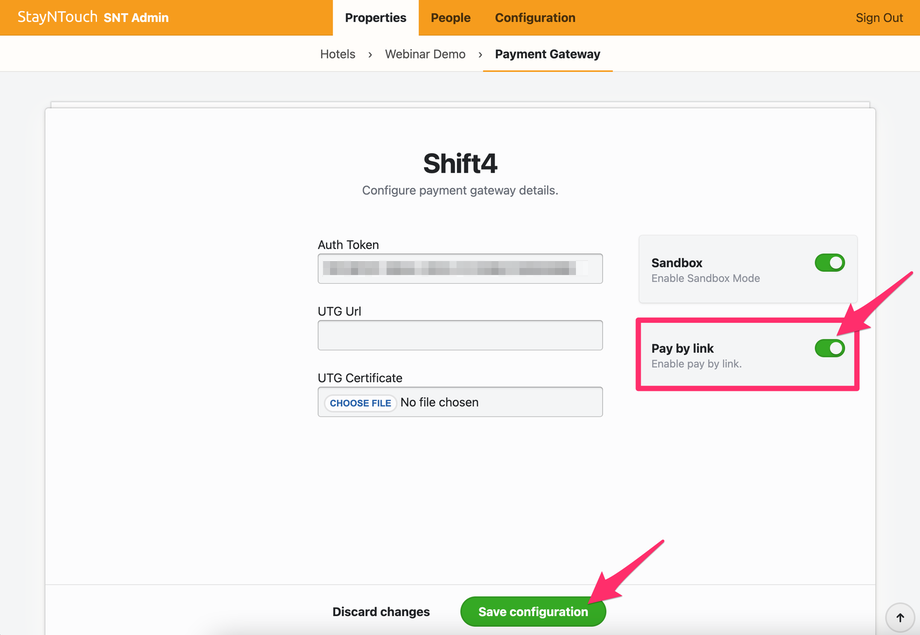Click the 'Enable Sandbox Mode' description

point(705,278)
